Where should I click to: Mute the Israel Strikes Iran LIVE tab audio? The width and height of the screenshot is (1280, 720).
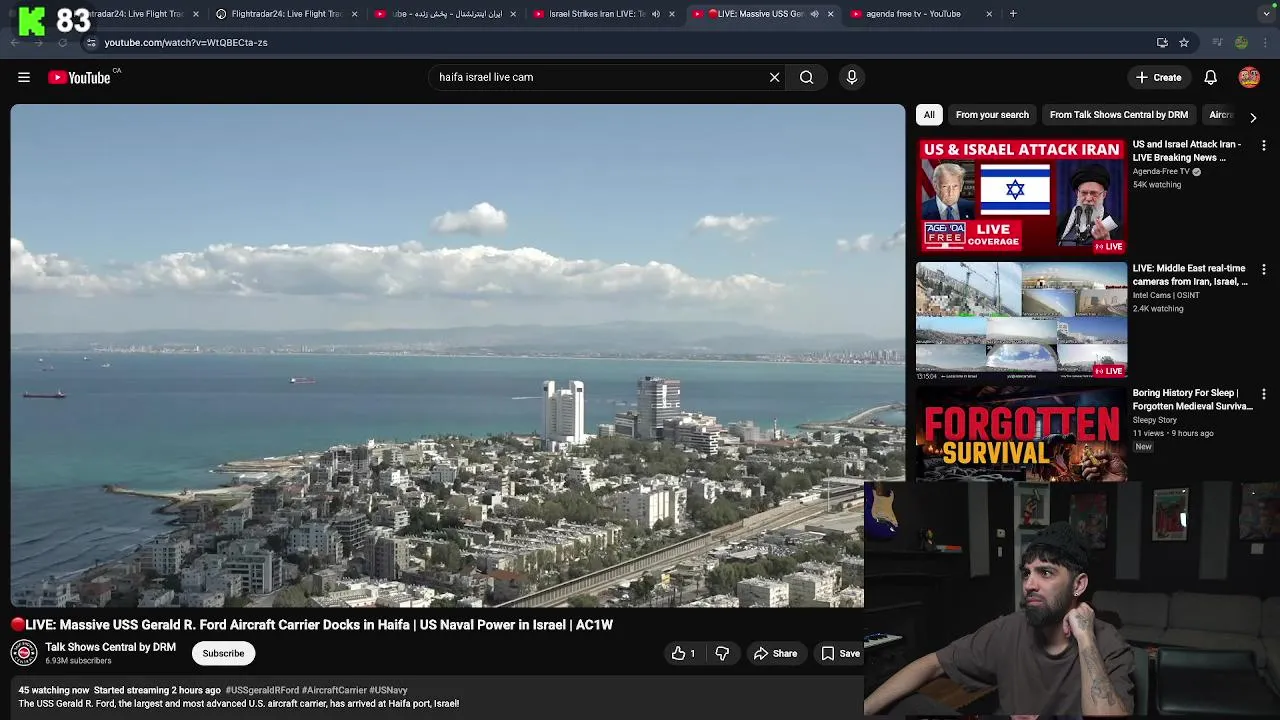pos(656,14)
